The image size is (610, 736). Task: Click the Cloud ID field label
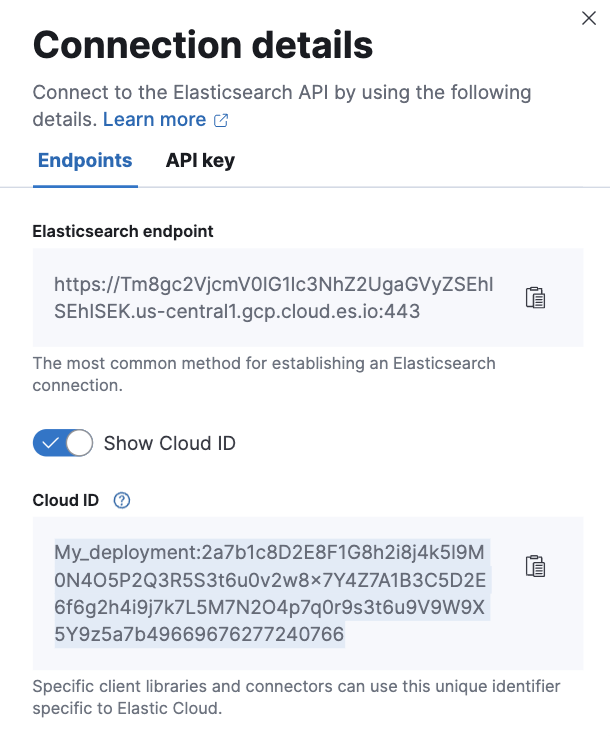(x=66, y=500)
